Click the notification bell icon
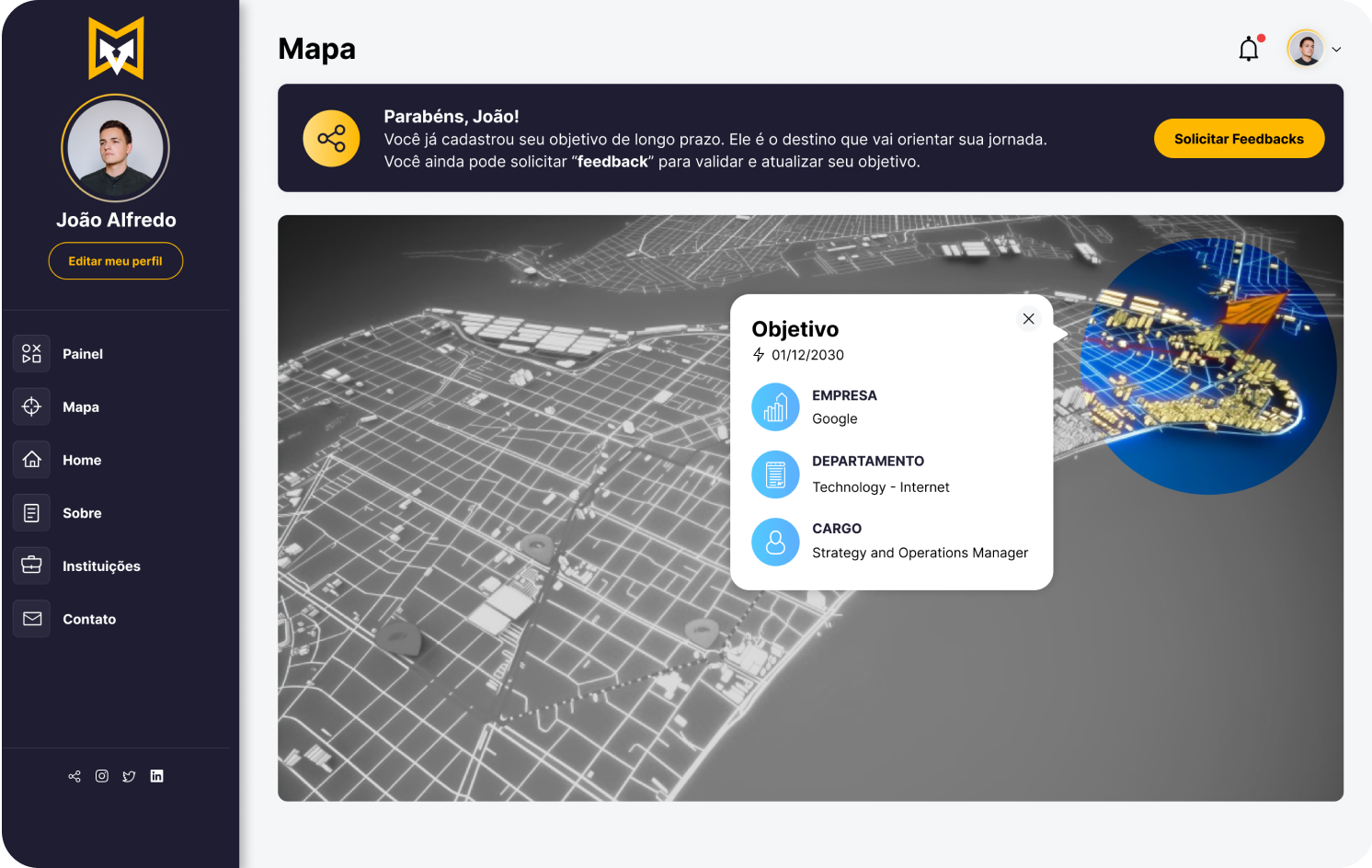Screen dimensions: 1372x868 click(x=1248, y=49)
